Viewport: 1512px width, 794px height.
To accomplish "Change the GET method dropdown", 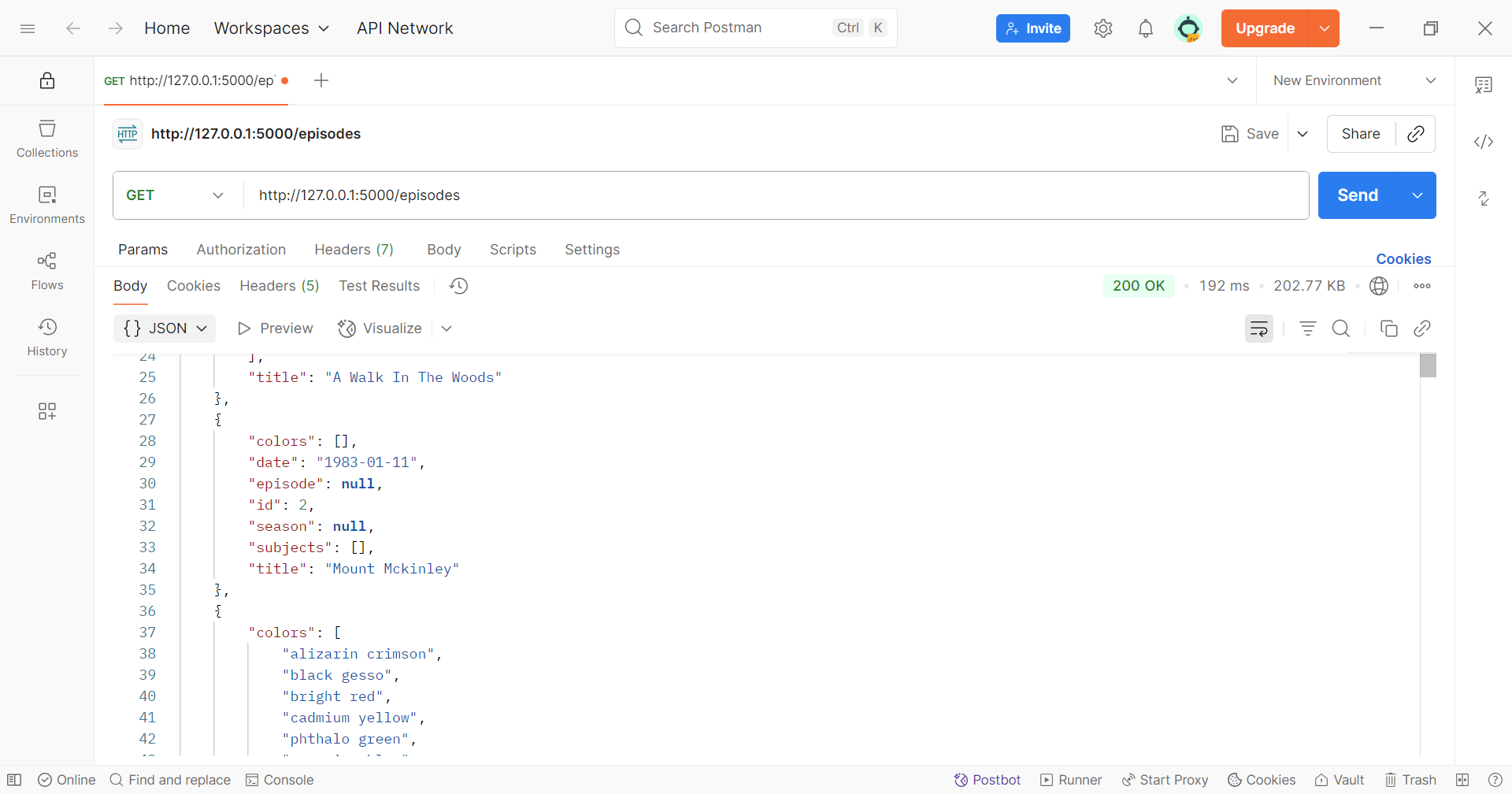I will click(176, 195).
